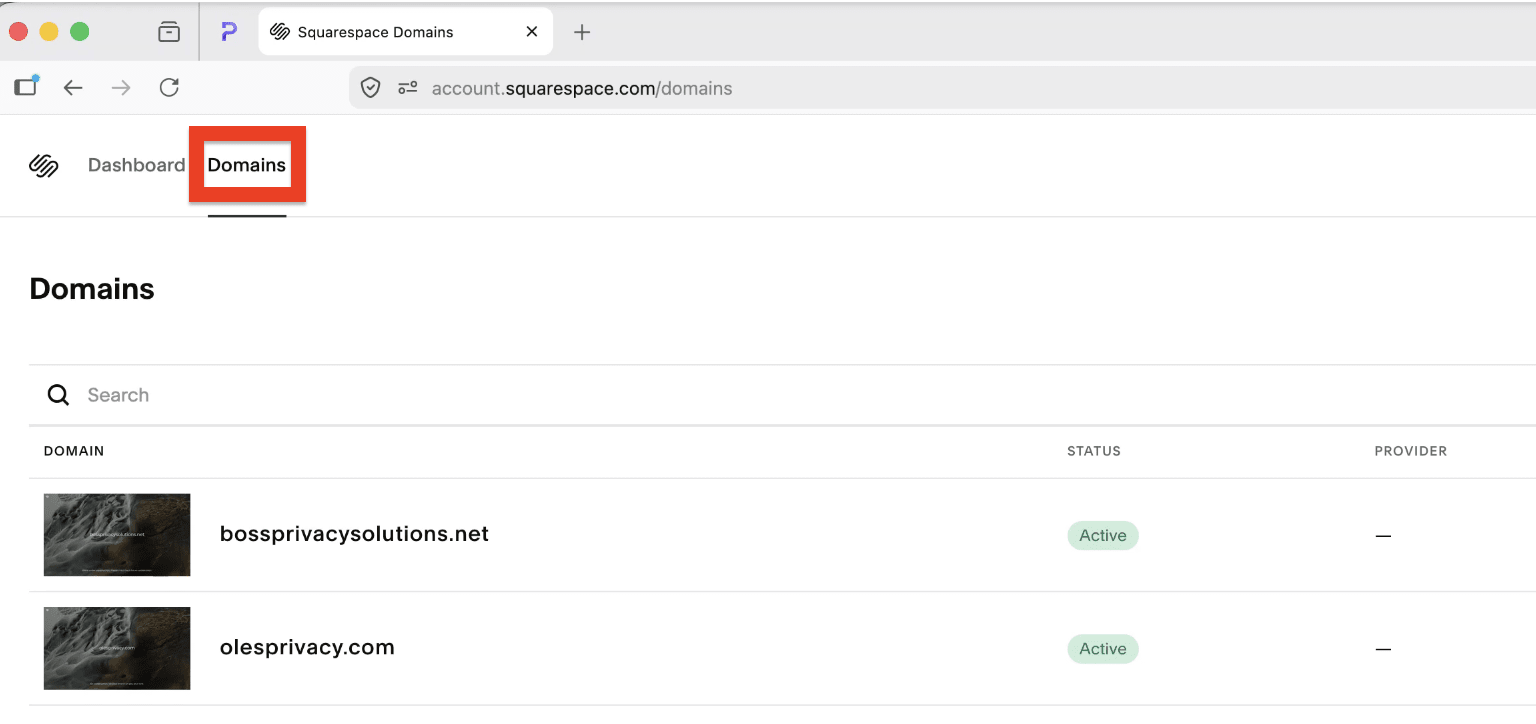
Task: Click the address bar URL
Action: [x=582, y=88]
